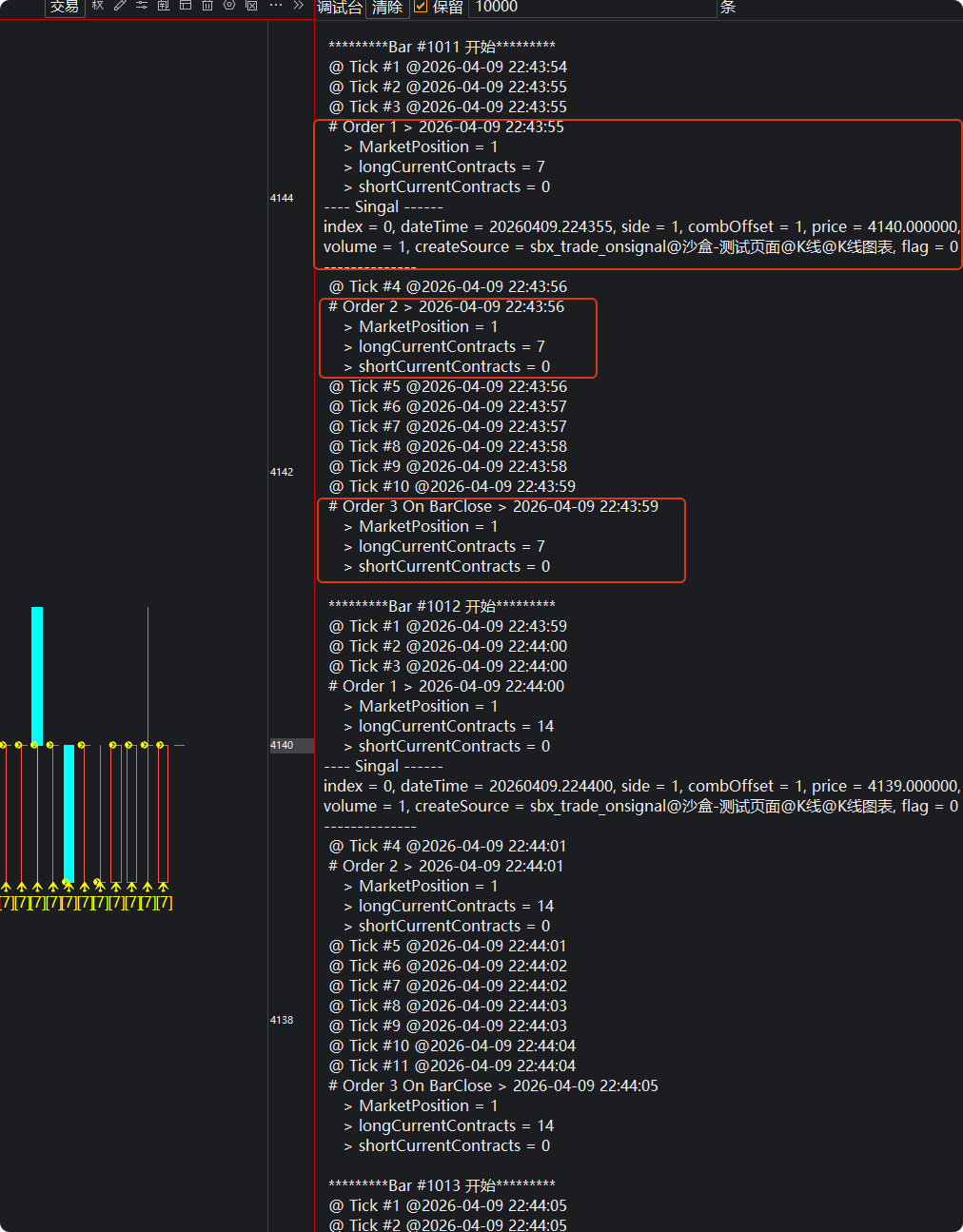Click the Bar #1012 开始 log line
This screenshot has width=963, height=1232.
(x=442, y=606)
